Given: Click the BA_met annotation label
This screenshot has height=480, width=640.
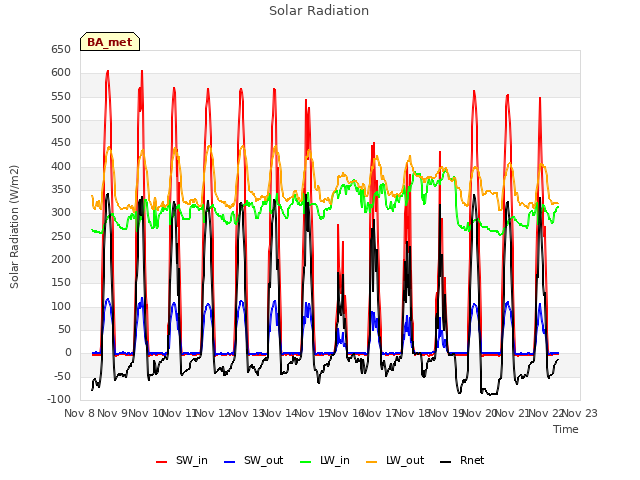Looking at the screenshot, I should [110, 42].
